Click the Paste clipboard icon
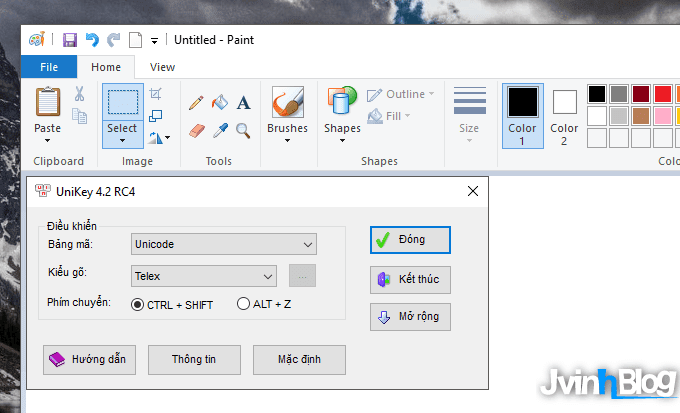 [48, 102]
